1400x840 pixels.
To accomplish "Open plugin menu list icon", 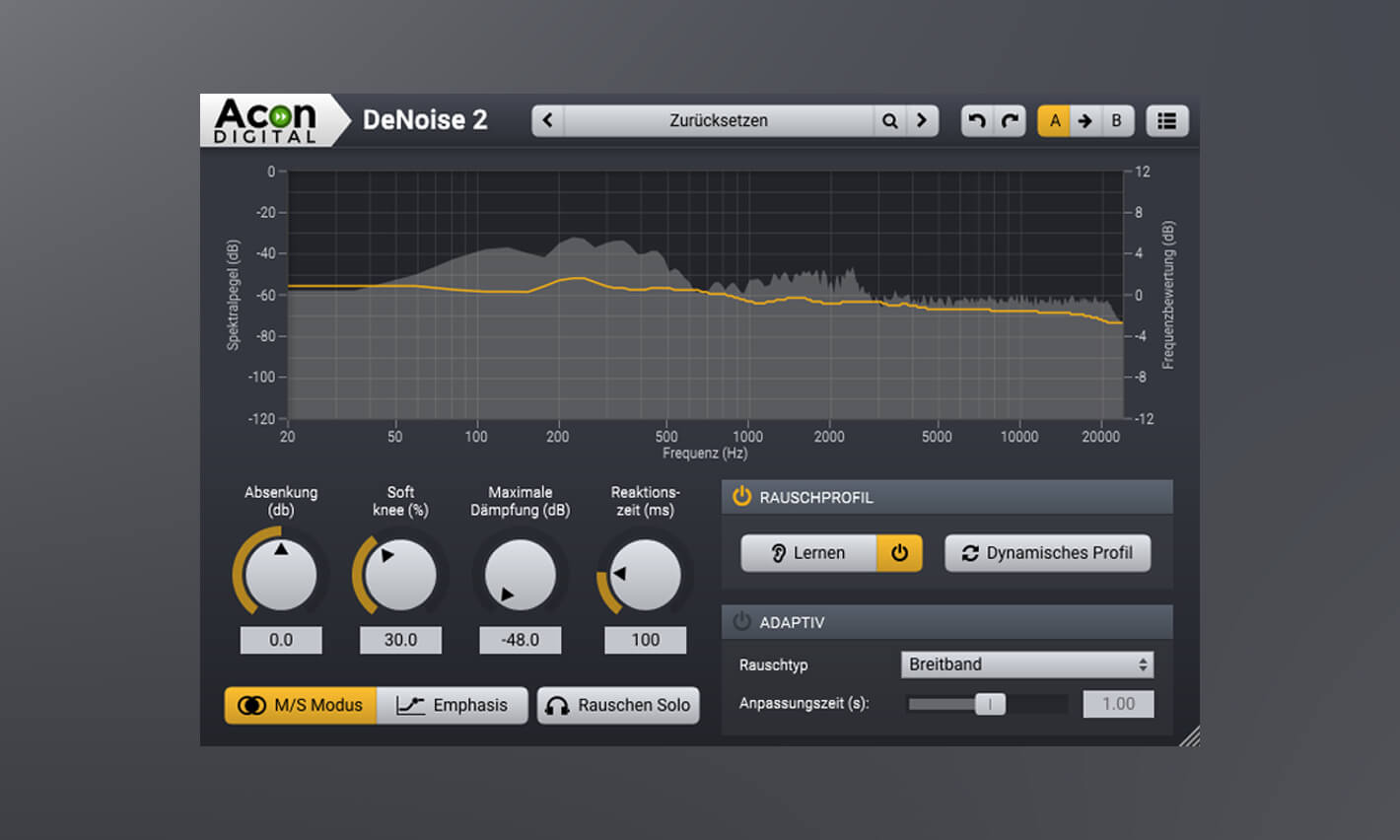I will click(1166, 120).
